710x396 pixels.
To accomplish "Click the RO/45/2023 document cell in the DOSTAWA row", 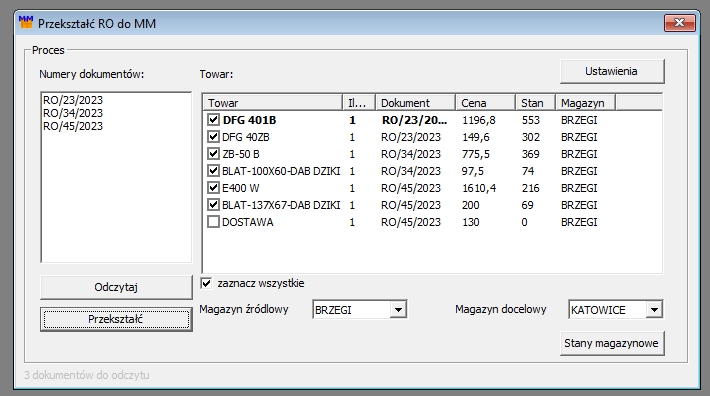I will click(411, 222).
